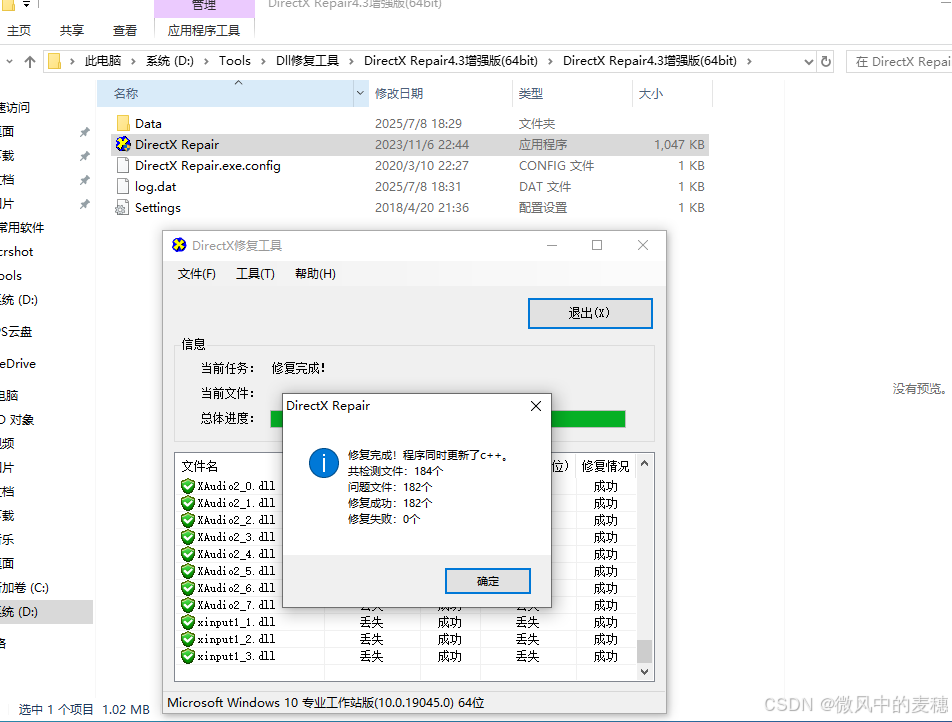Click the green shield icon beside XAudio2_0.dll
Screen dimensions: 952x722
point(188,486)
